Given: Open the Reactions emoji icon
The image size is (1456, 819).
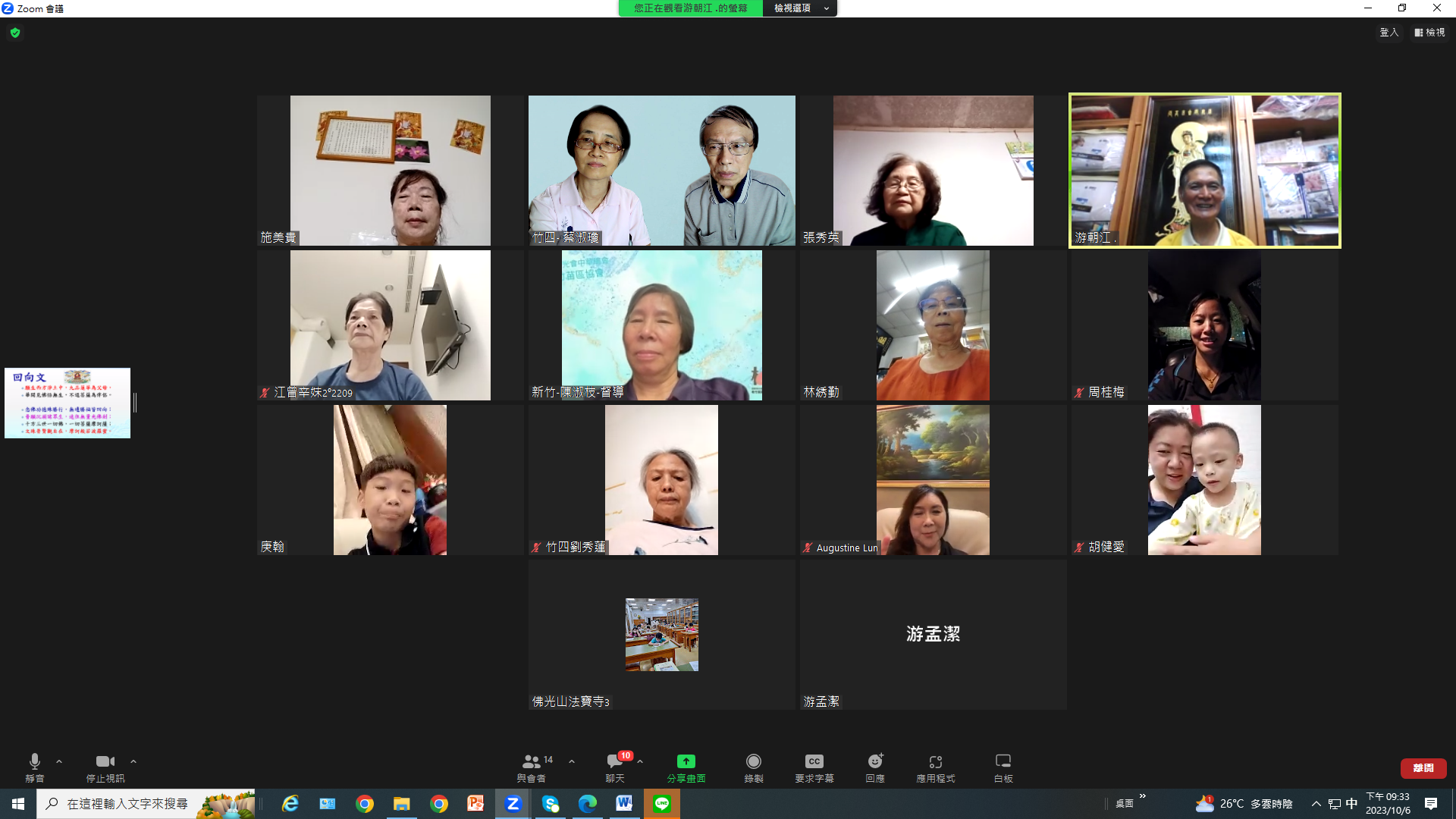Looking at the screenshot, I should point(875,762).
